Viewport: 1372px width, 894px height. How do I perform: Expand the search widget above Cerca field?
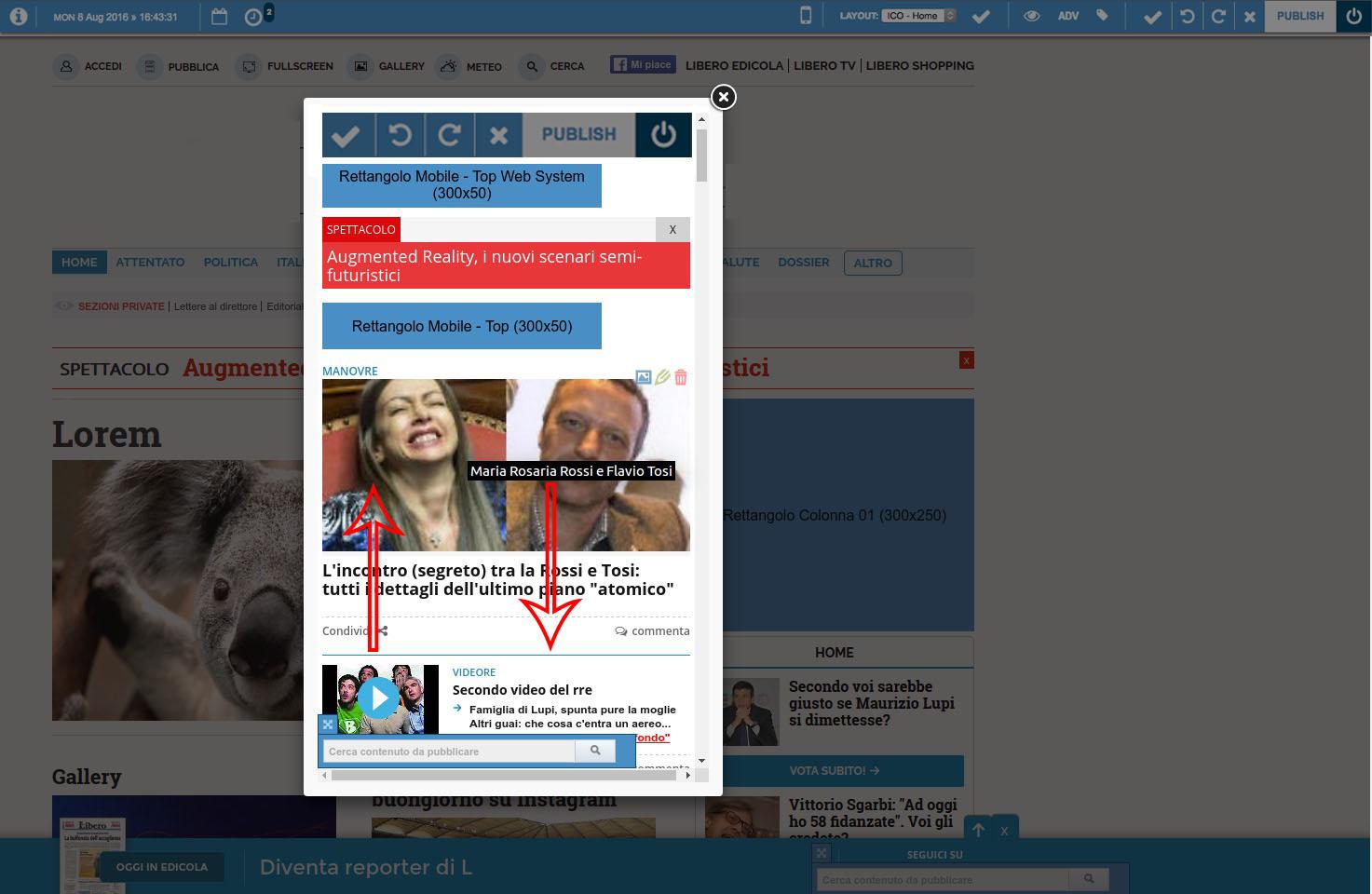point(328,724)
